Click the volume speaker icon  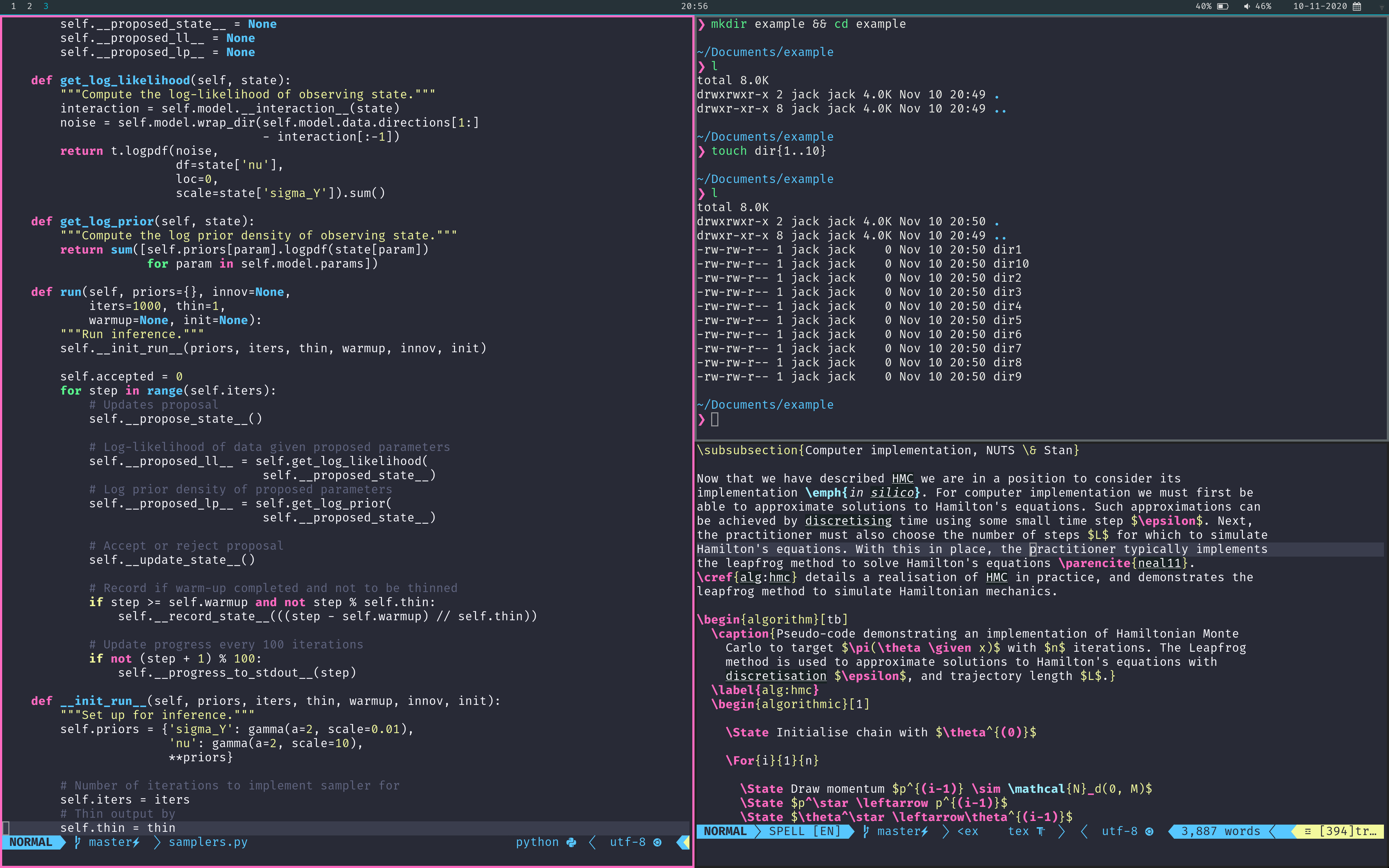pos(1246,6)
